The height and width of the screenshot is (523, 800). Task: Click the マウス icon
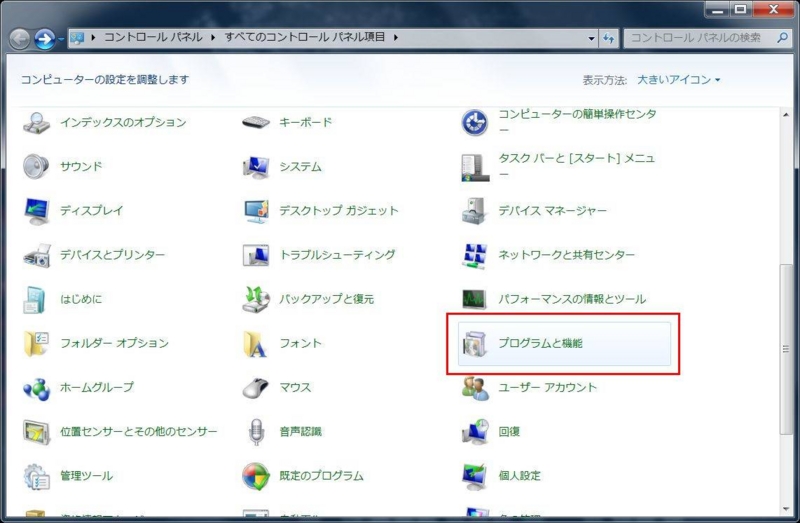pyautogui.click(x=256, y=388)
